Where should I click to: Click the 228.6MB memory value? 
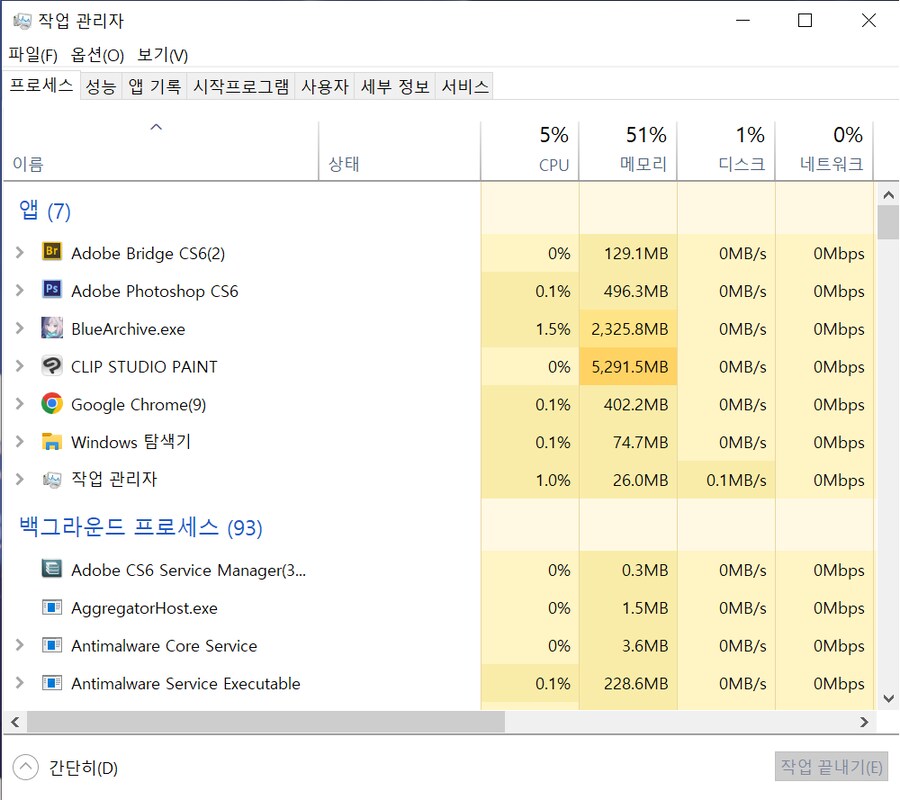click(635, 684)
